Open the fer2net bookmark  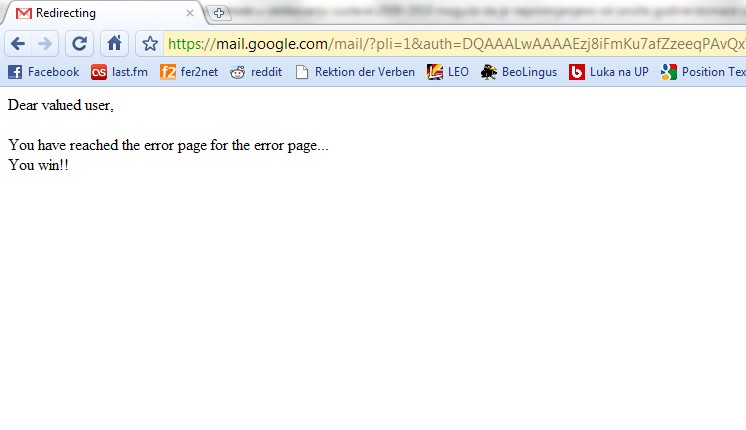click(189, 72)
